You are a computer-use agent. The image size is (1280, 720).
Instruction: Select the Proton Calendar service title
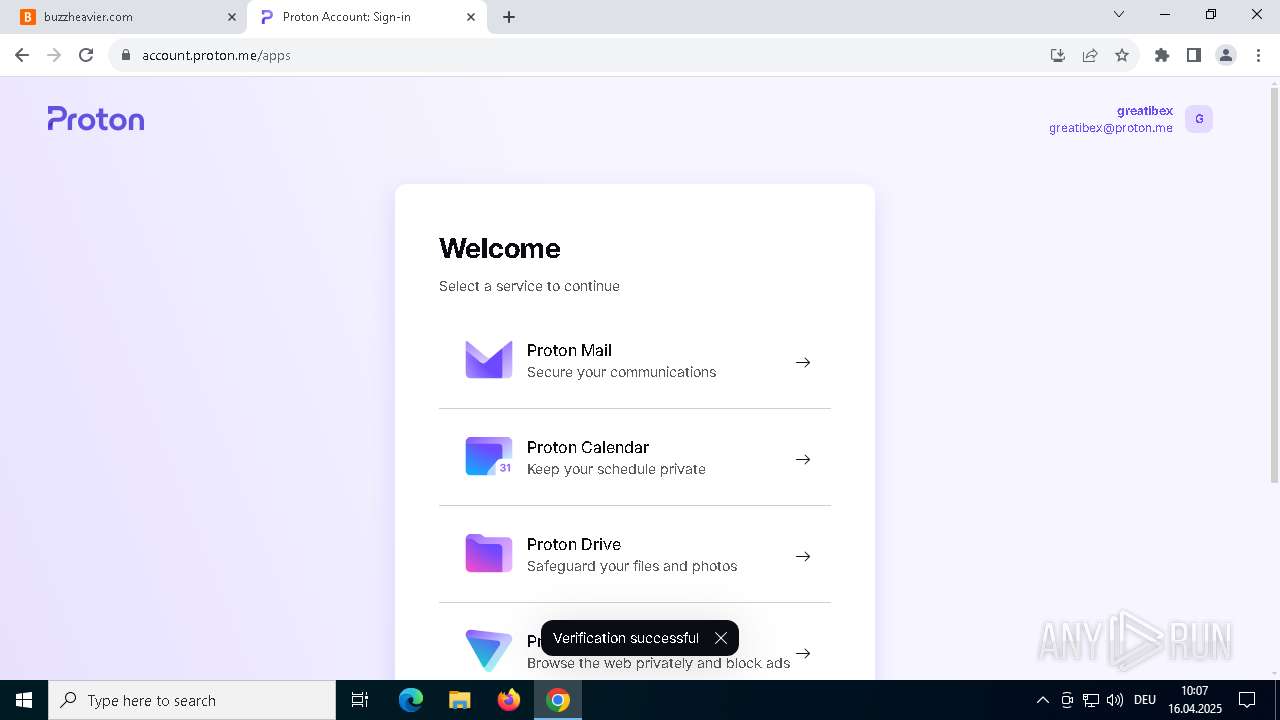click(x=588, y=447)
